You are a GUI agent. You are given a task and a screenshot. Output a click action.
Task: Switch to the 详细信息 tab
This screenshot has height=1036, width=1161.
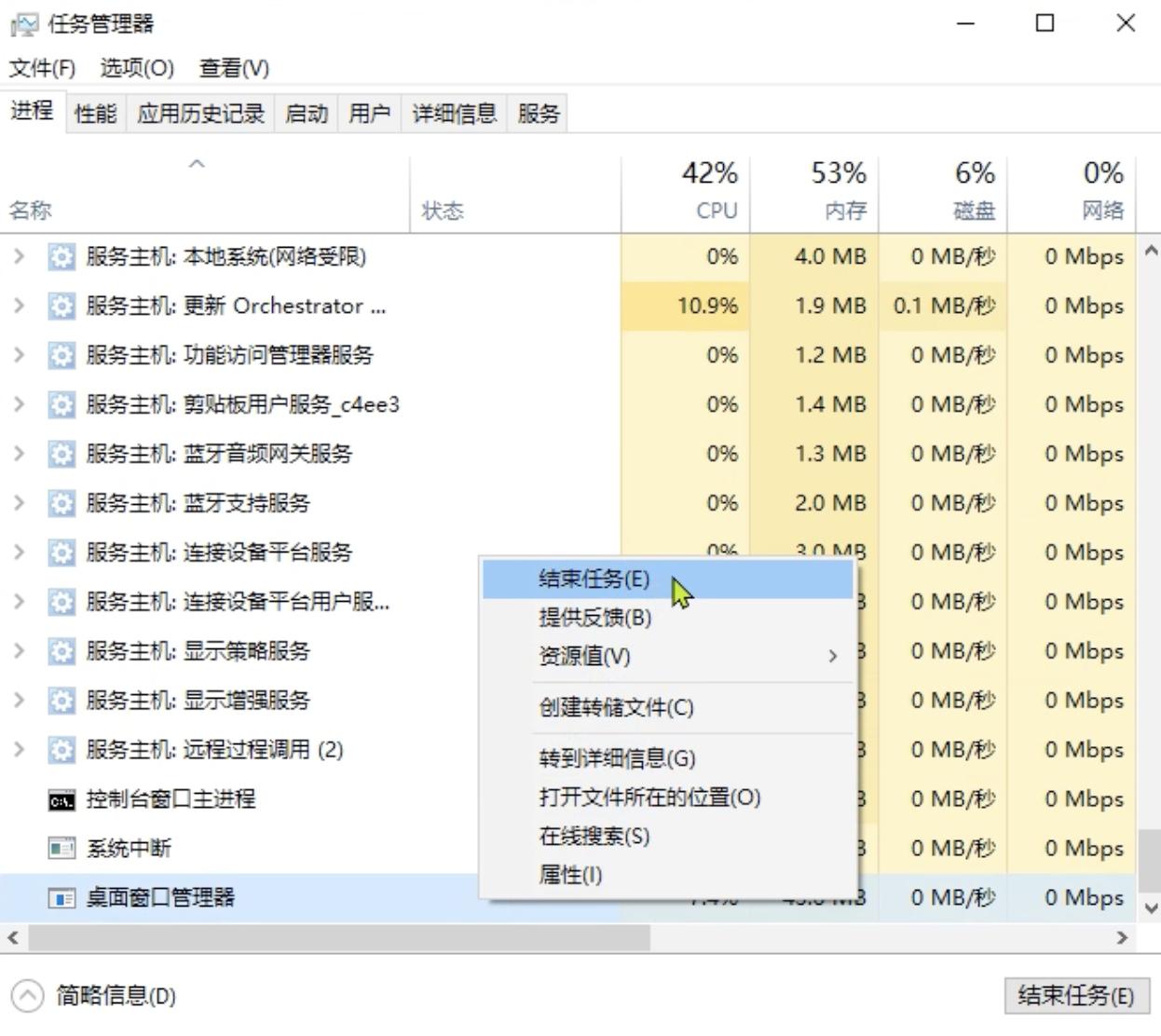pos(452,113)
